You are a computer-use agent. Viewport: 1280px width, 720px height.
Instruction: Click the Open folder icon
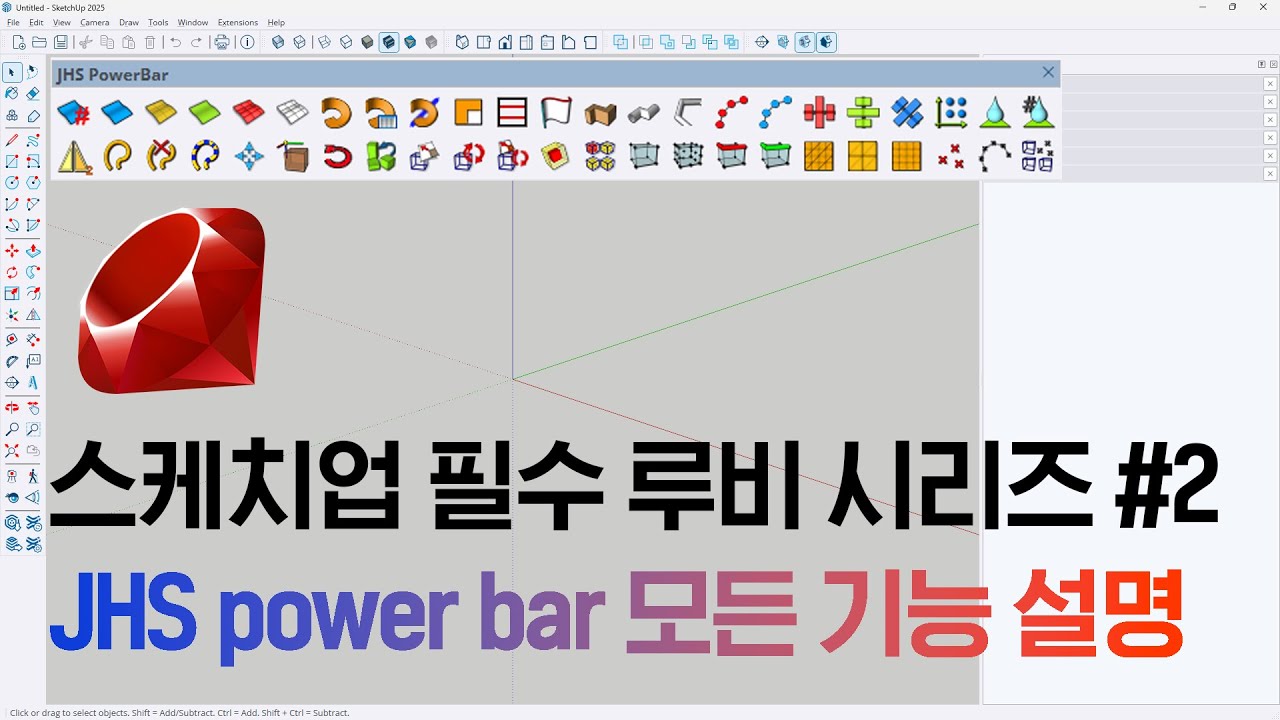pyautogui.click(x=40, y=42)
